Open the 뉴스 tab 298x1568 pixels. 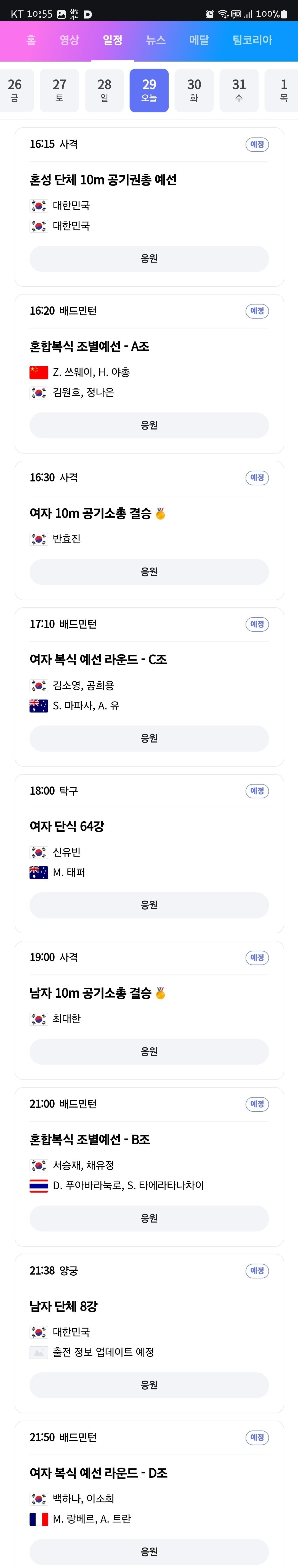[x=156, y=40]
